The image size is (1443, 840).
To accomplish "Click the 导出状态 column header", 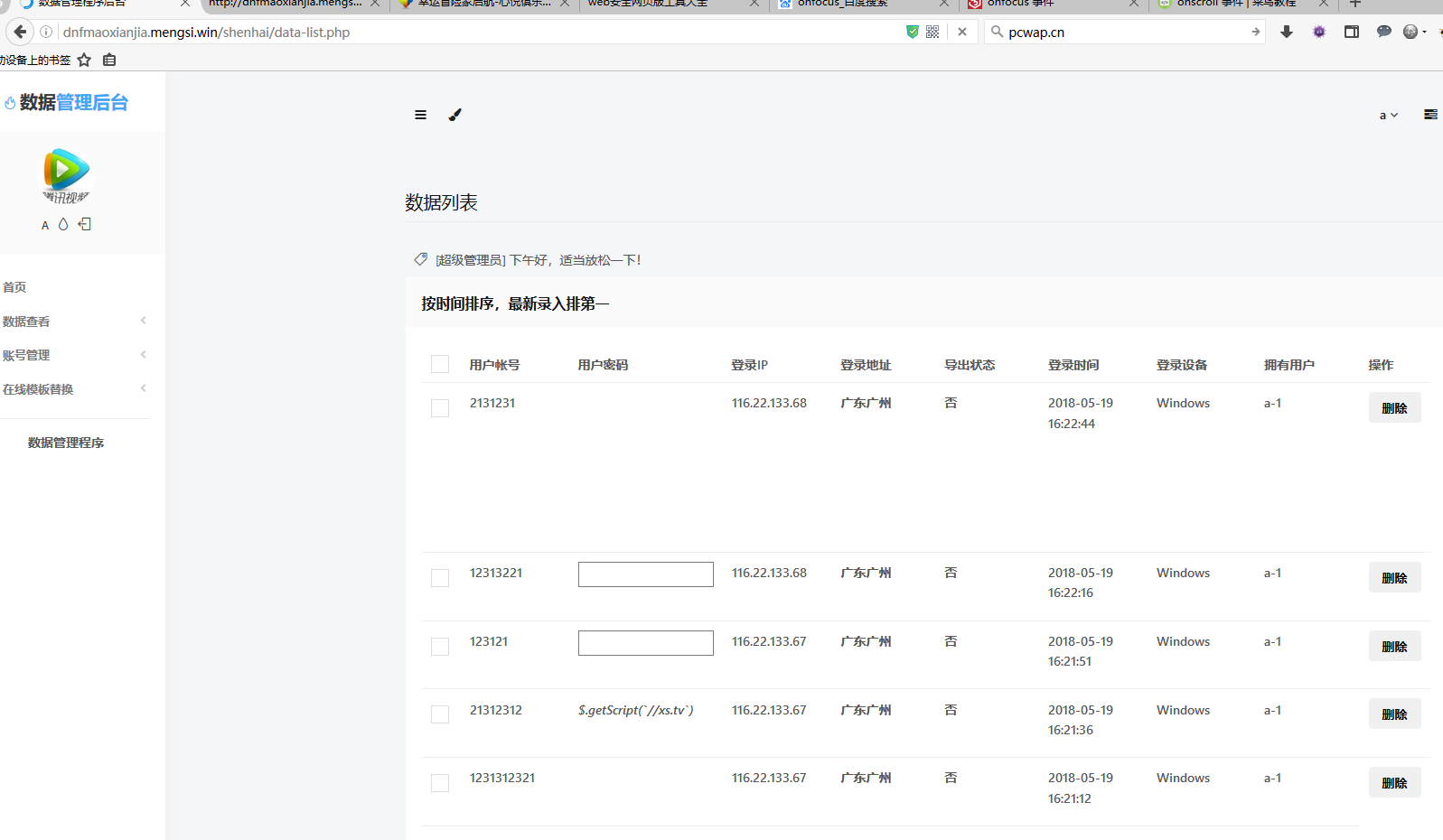I will (x=970, y=365).
